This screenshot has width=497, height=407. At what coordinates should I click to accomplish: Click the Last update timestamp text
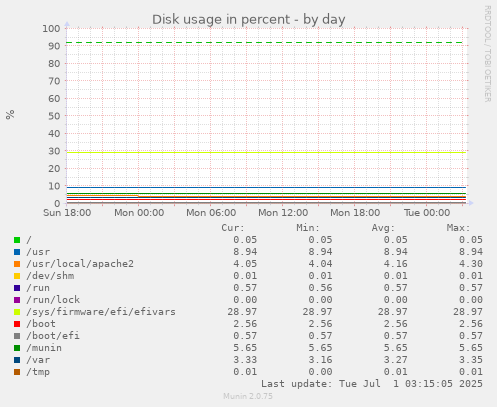coord(372,384)
